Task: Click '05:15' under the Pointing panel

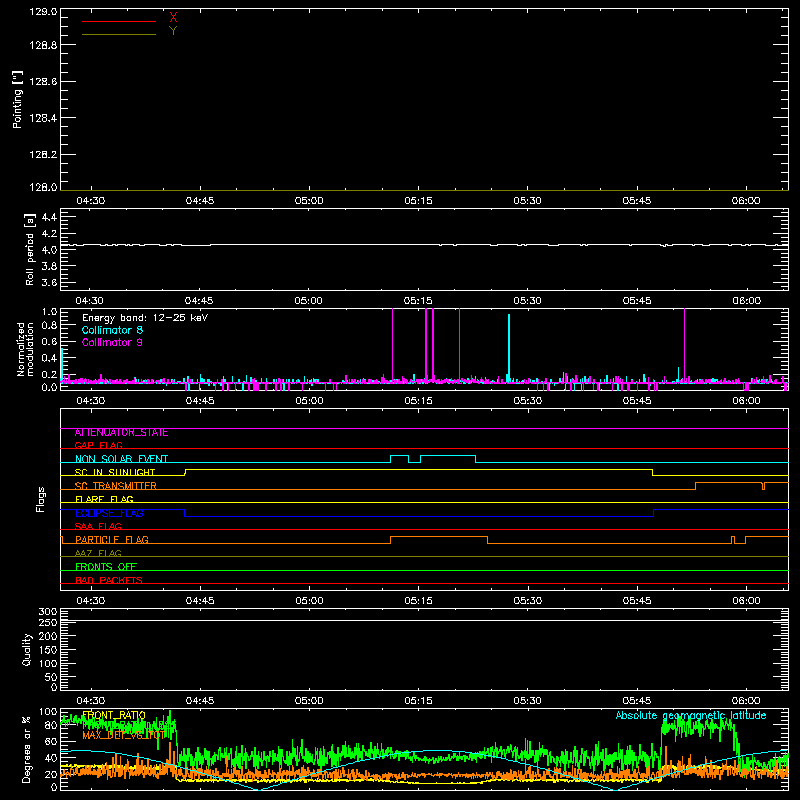Action: click(418, 201)
